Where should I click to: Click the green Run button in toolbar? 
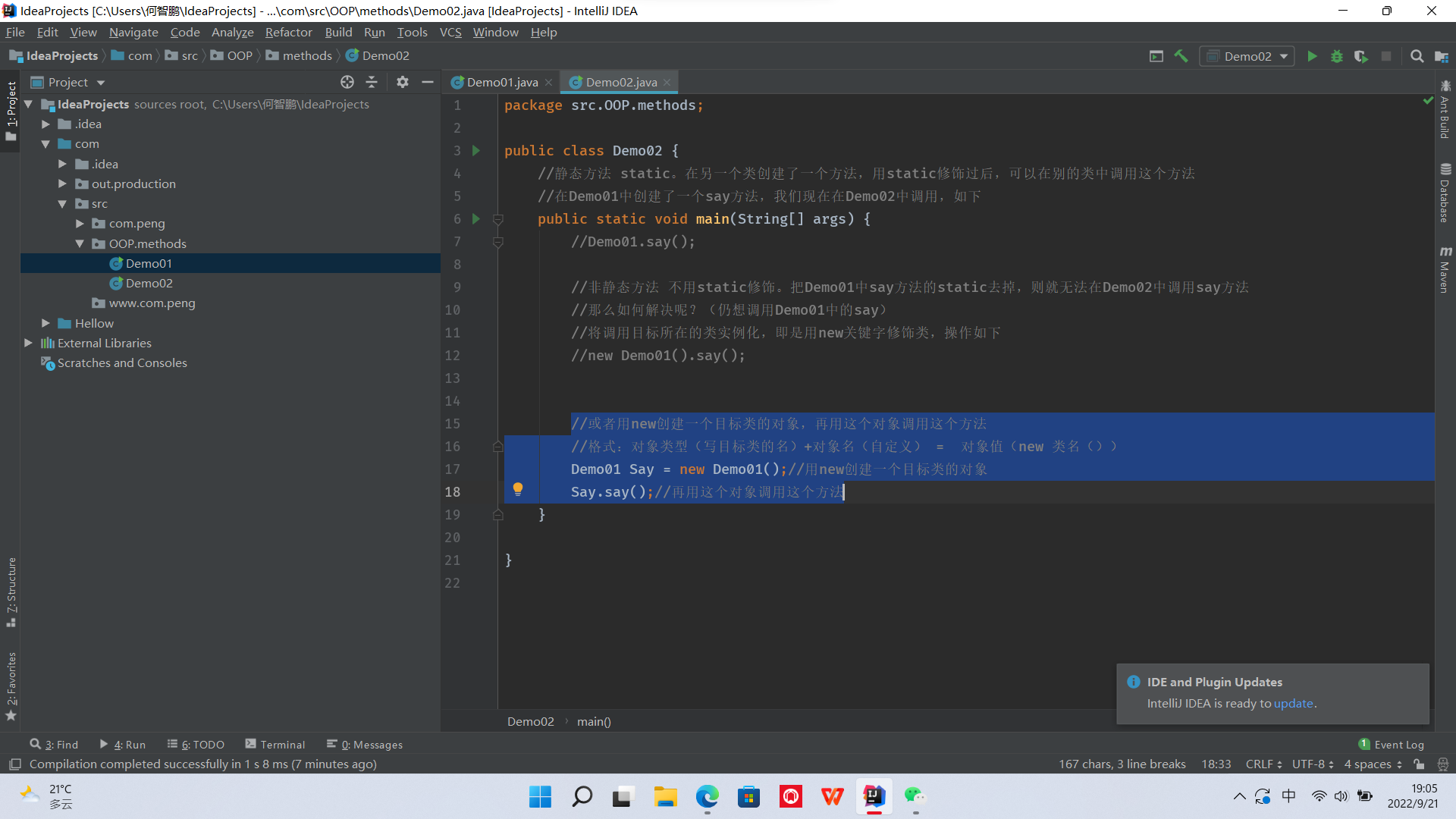(1312, 56)
